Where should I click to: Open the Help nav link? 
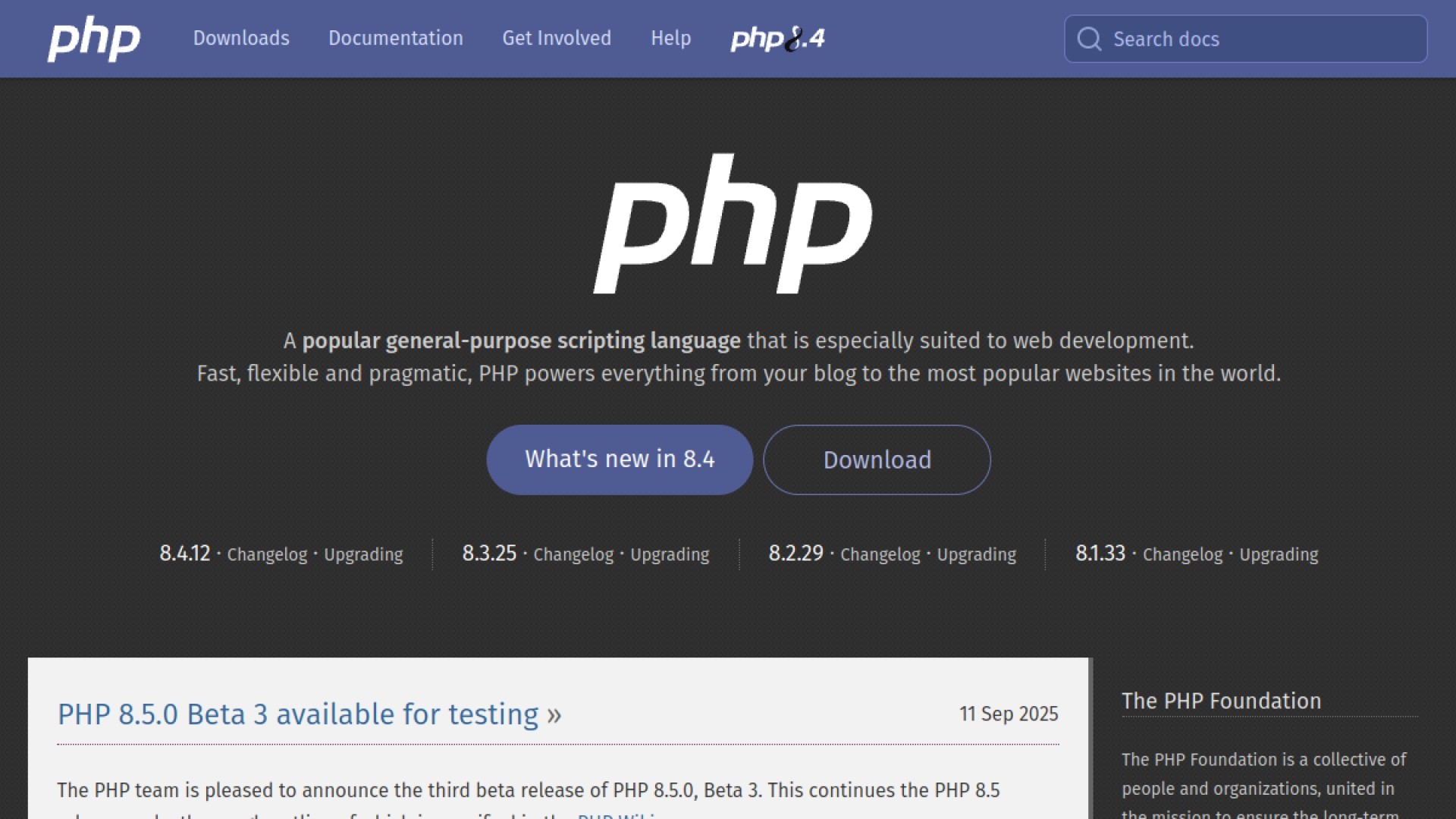pyautogui.click(x=670, y=38)
